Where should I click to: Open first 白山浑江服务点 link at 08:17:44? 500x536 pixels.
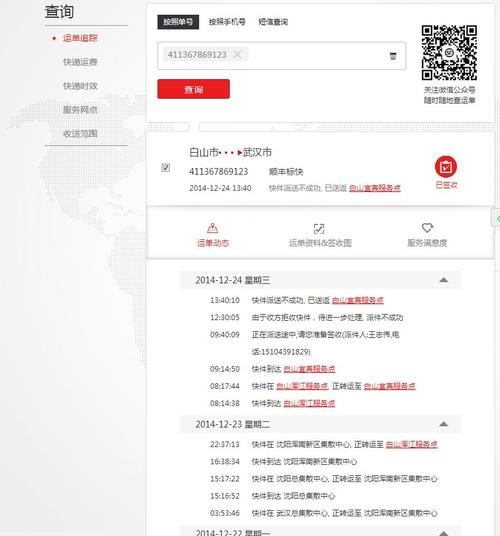[x=302, y=386]
